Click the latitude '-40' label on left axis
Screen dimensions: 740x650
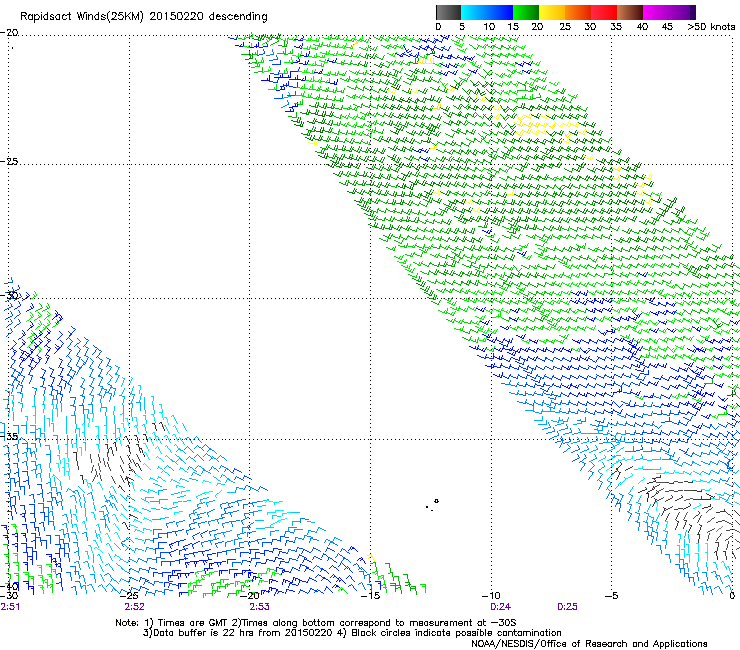pos(9,586)
